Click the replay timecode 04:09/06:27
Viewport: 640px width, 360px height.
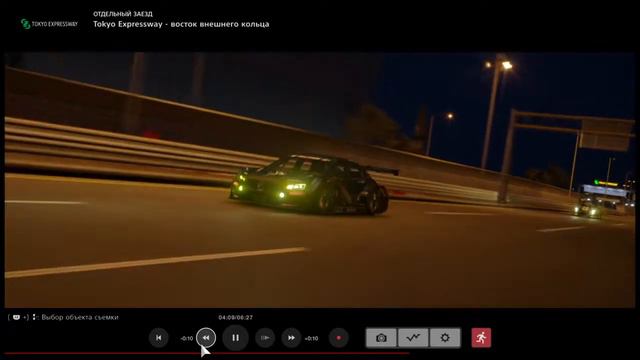236,318
